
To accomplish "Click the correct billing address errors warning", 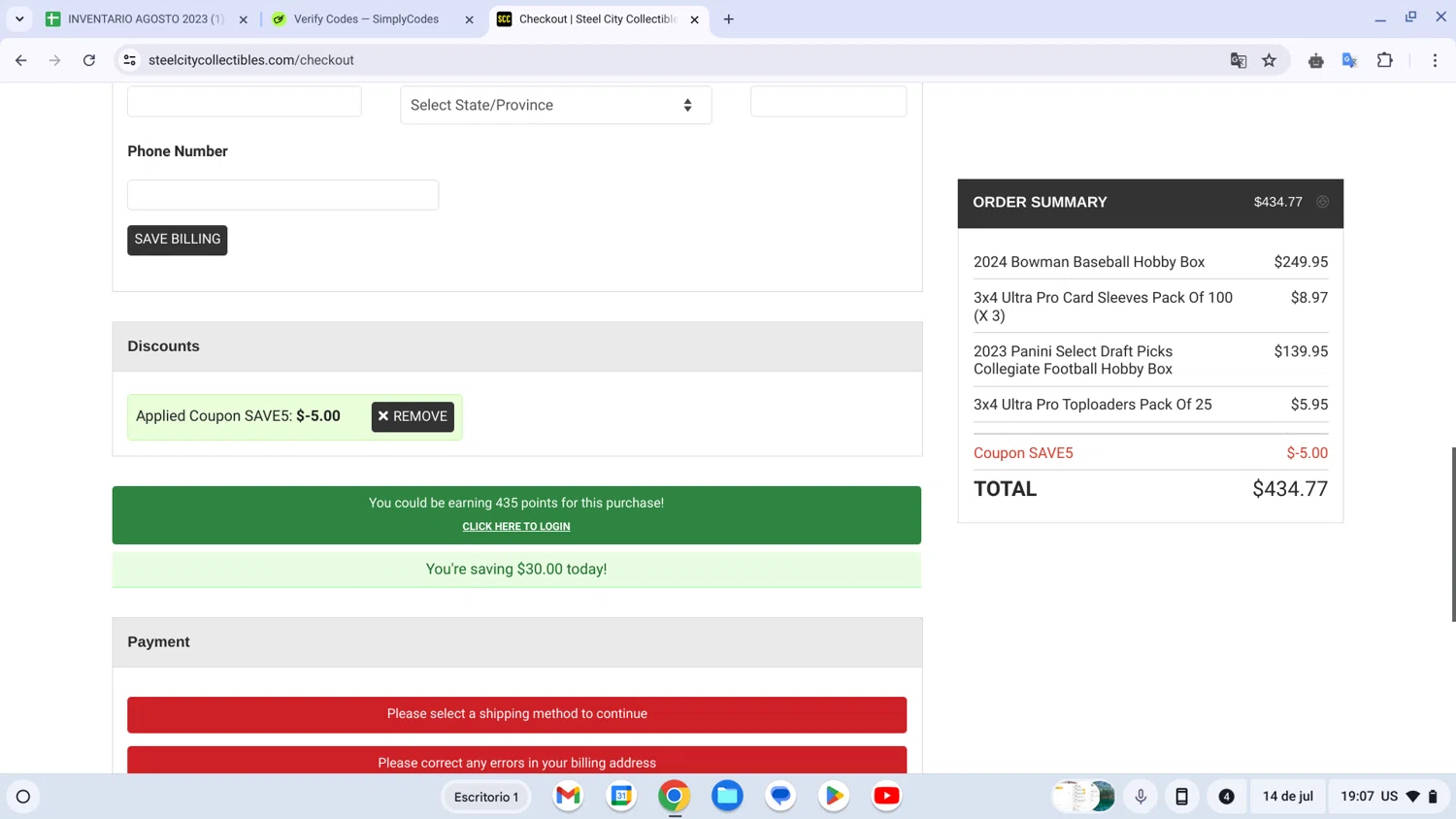I will [x=516, y=761].
